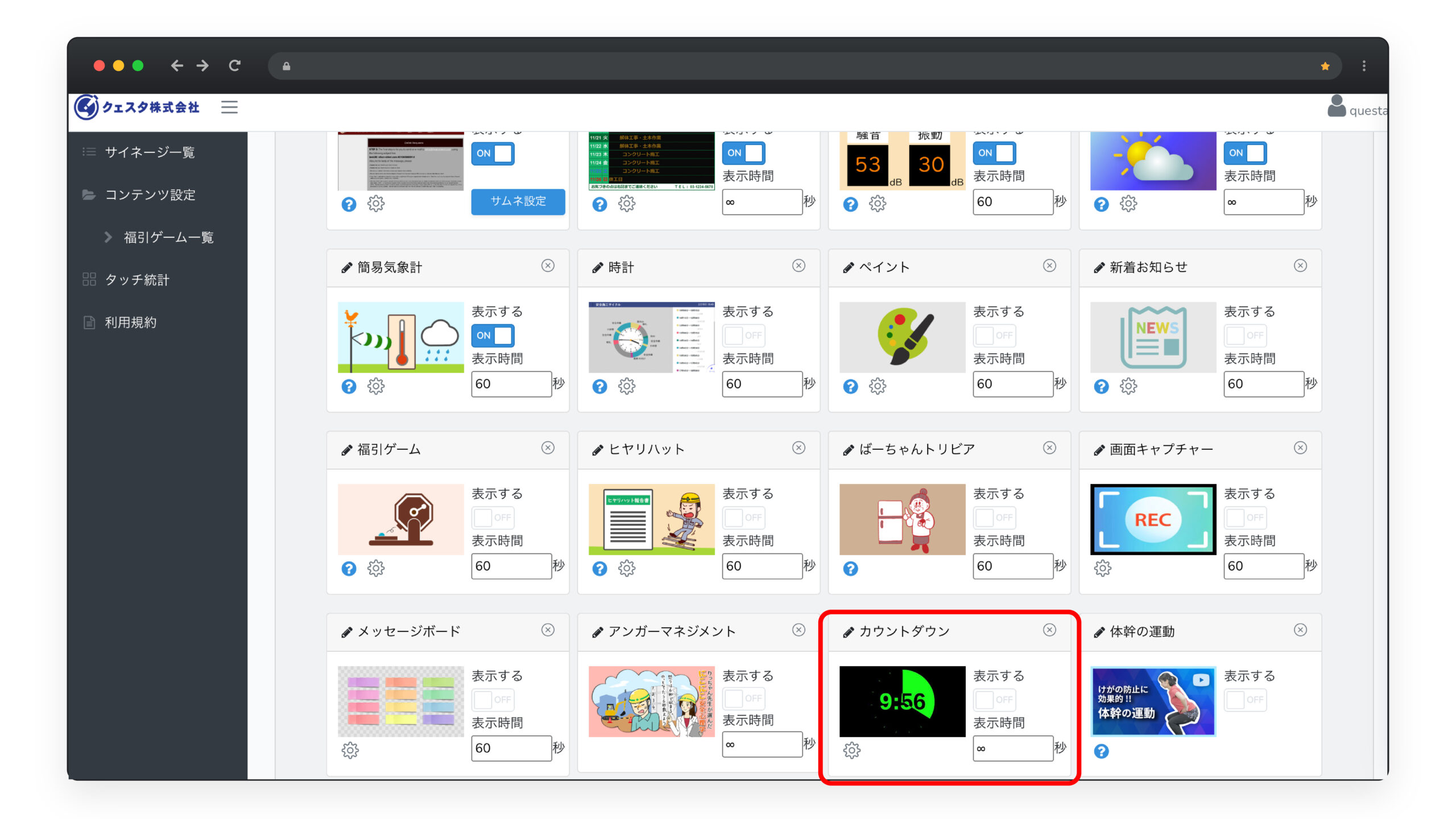
Task: Open the browser three-dot menu
Action: (1364, 66)
